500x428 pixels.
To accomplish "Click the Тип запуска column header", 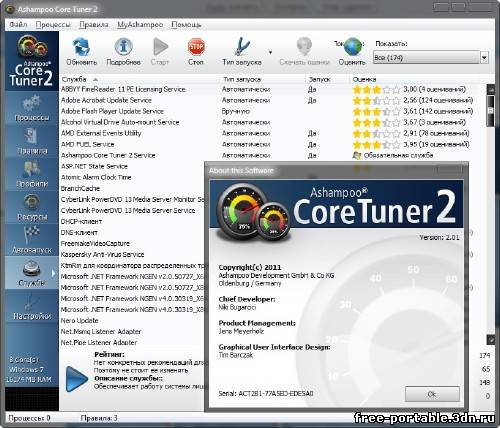I will 242,79.
